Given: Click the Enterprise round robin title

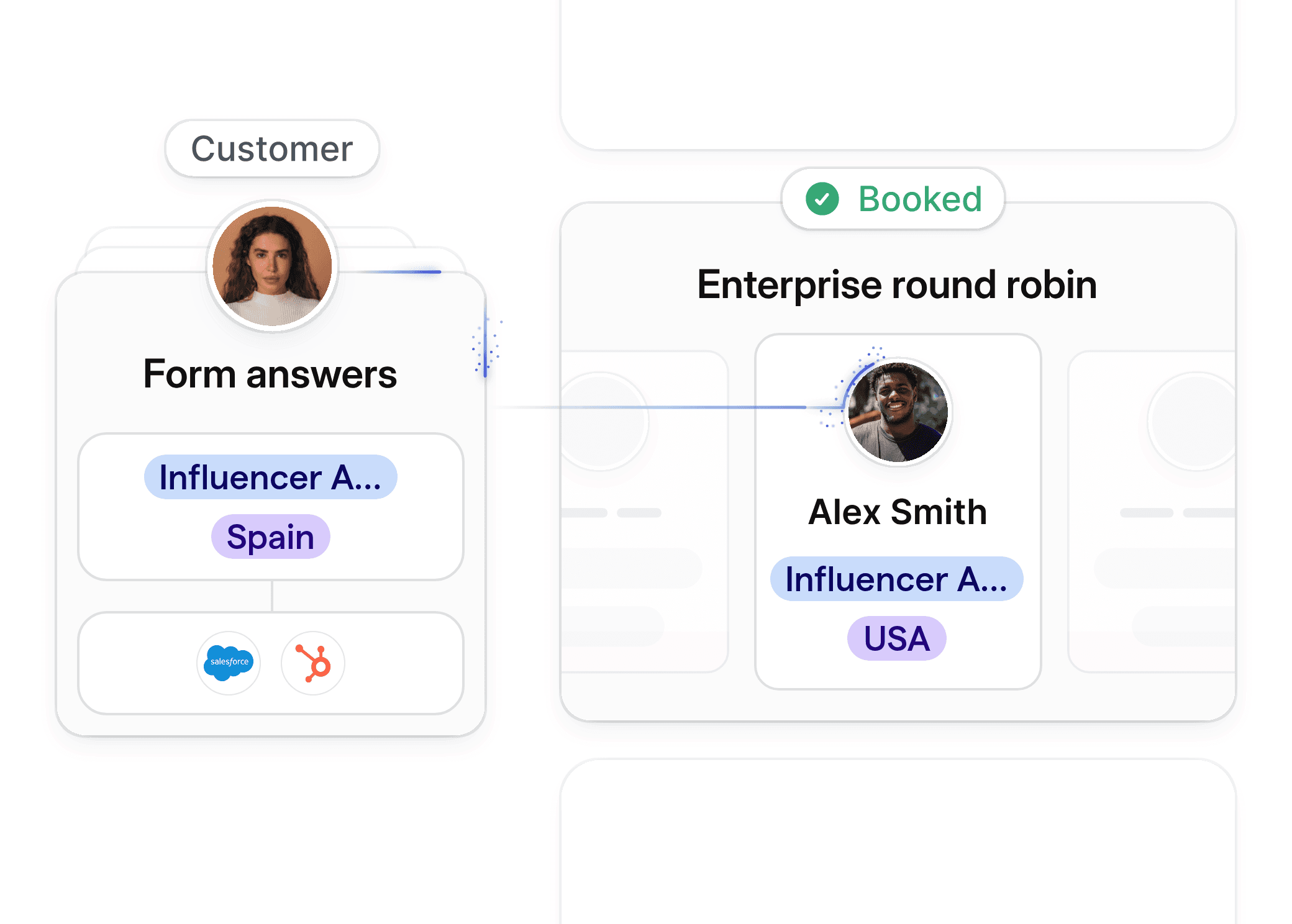Looking at the screenshot, I should click(x=897, y=285).
